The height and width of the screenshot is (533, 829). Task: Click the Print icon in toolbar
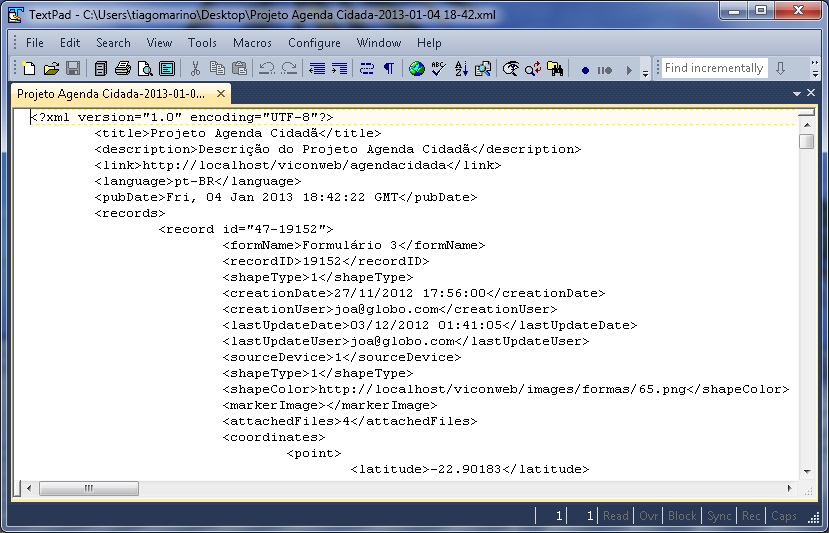[x=123, y=69]
